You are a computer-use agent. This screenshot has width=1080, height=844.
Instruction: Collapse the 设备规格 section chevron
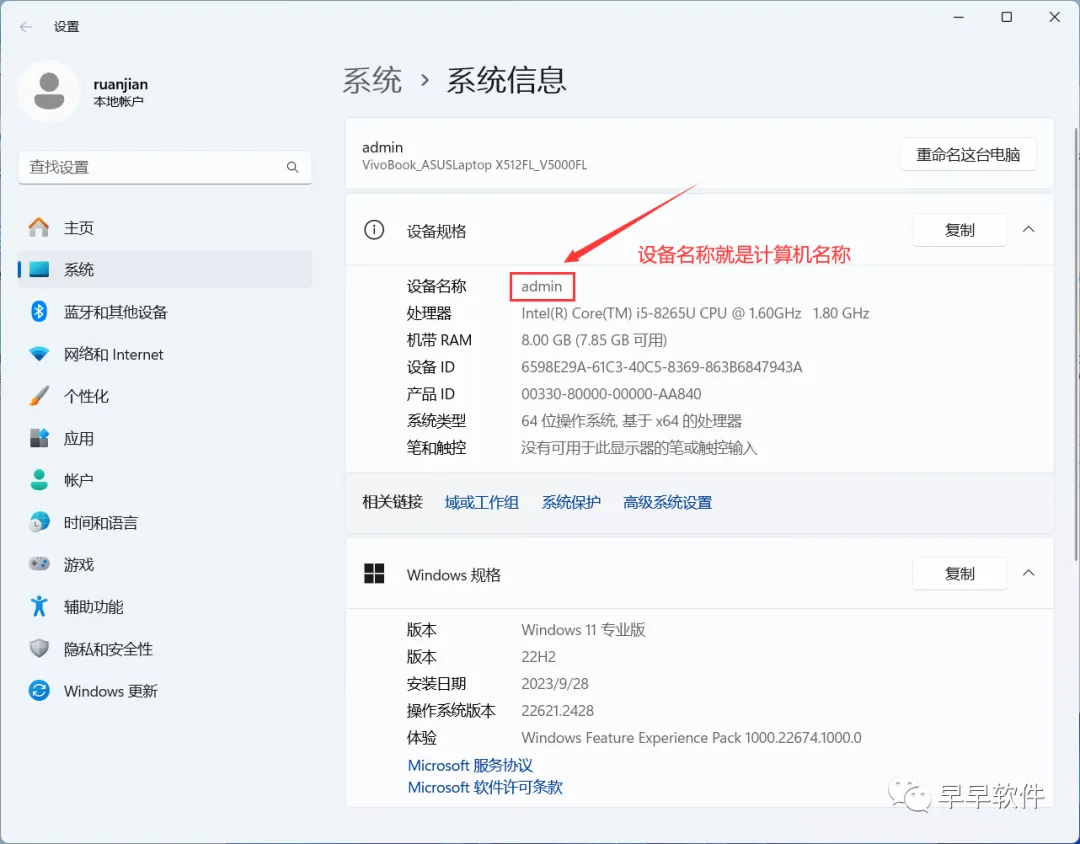click(x=1028, y=229)
